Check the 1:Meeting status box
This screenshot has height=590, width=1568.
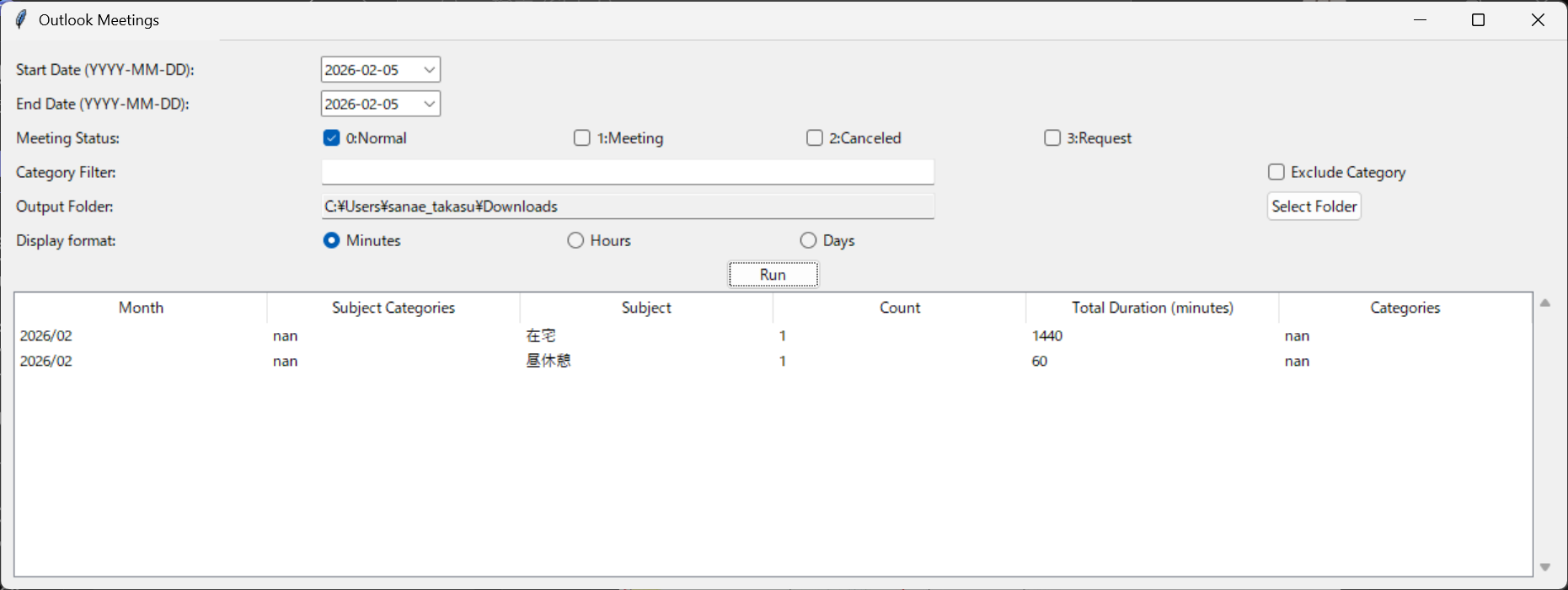click(581, 138)
